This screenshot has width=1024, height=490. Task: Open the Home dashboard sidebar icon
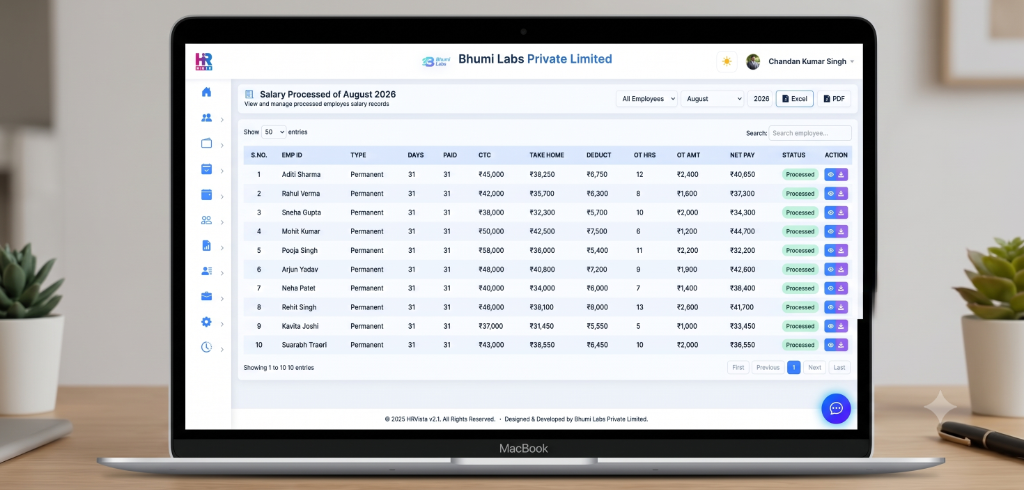[206, 92]
